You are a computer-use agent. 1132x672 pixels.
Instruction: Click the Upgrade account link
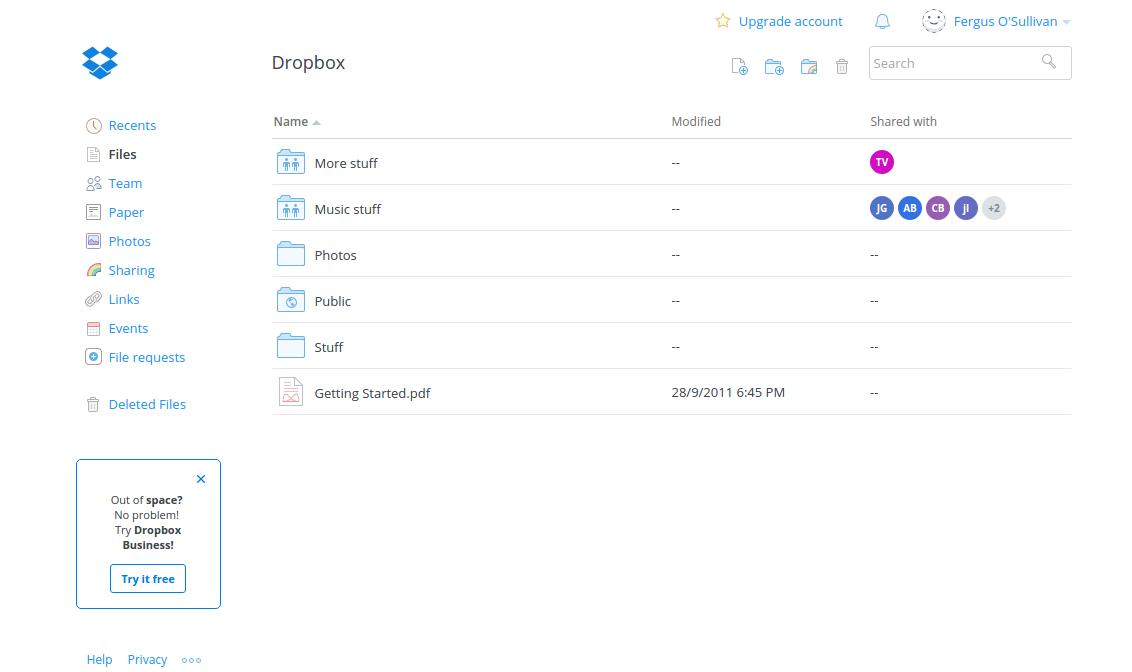790,21
